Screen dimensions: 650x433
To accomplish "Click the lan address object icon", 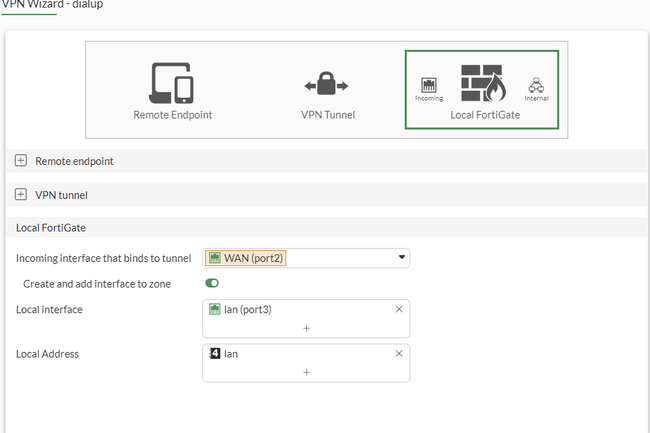I will (214, 353).
